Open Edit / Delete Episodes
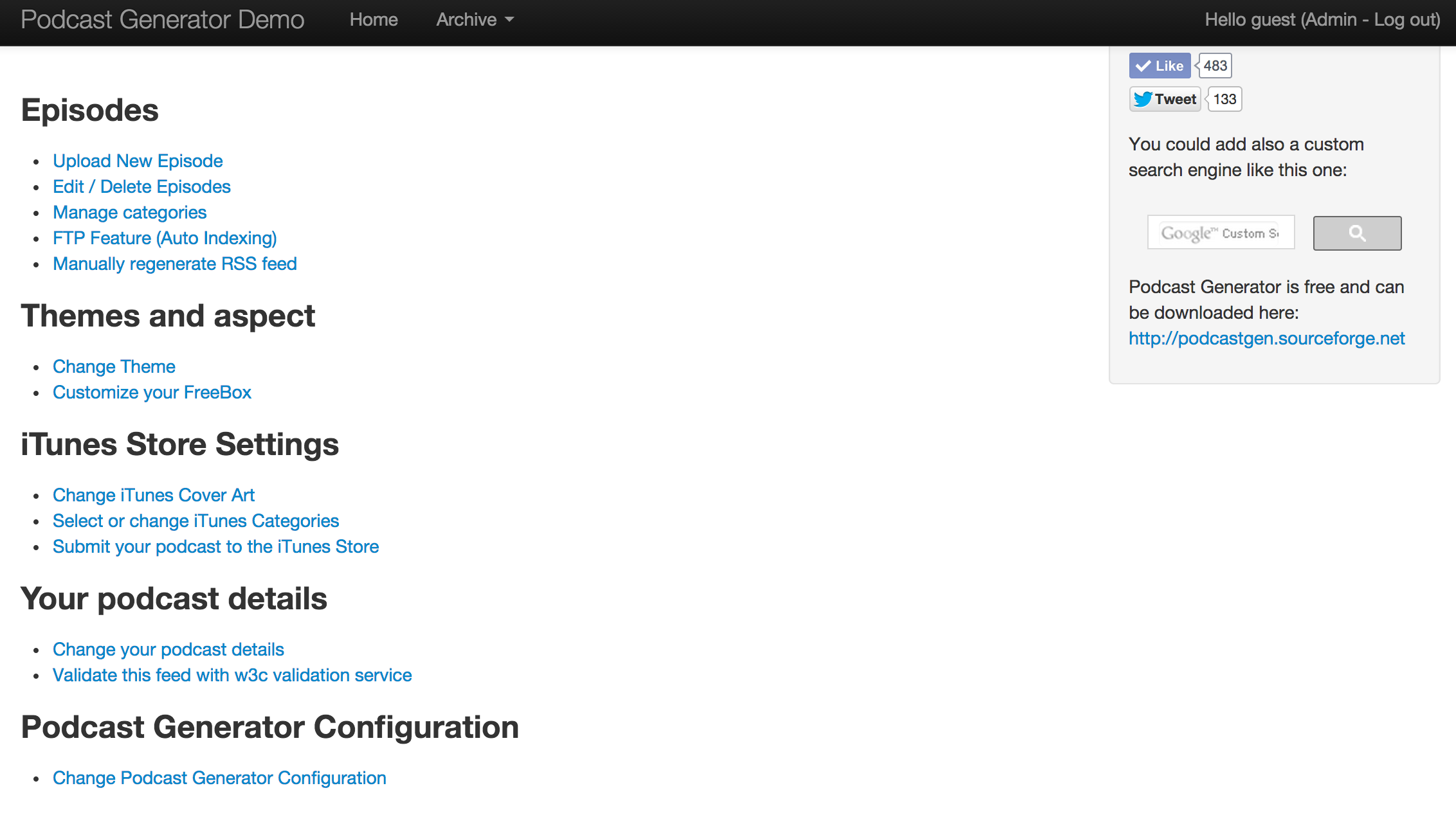 141,186
